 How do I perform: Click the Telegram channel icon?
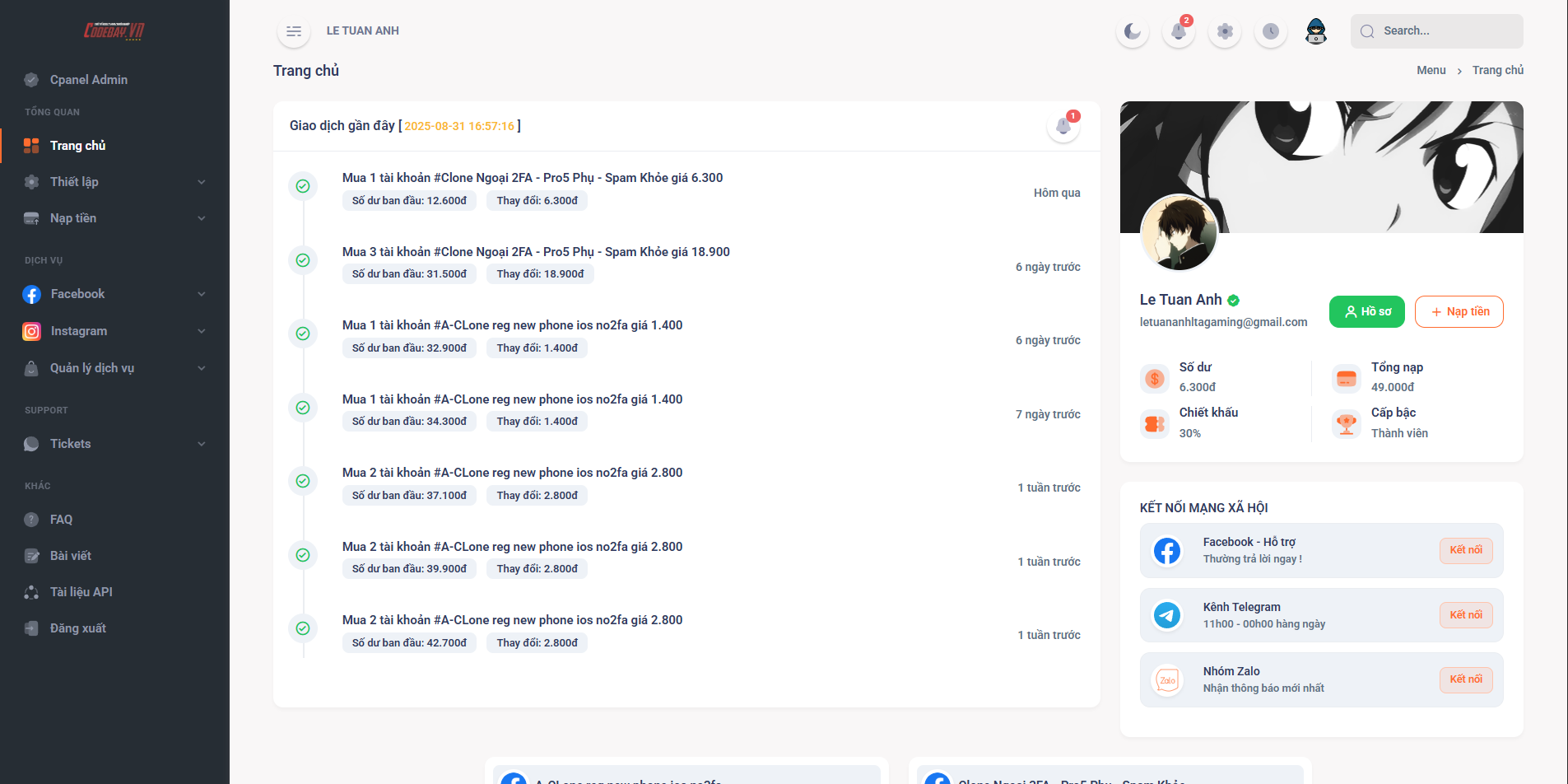pyautogui.click(x=1167, y=615)
